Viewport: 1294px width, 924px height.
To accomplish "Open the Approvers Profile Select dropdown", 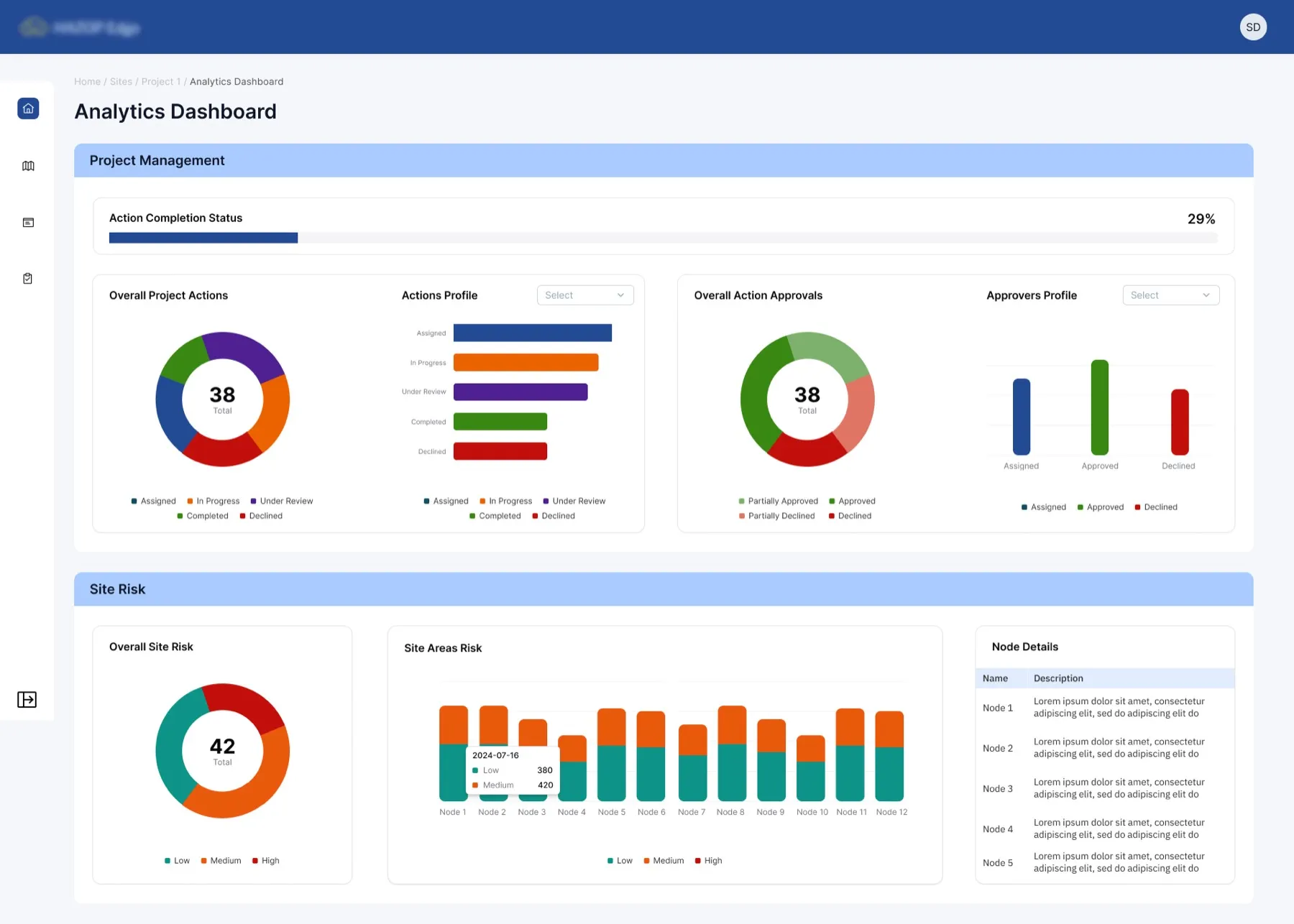I will (1171, 295).
